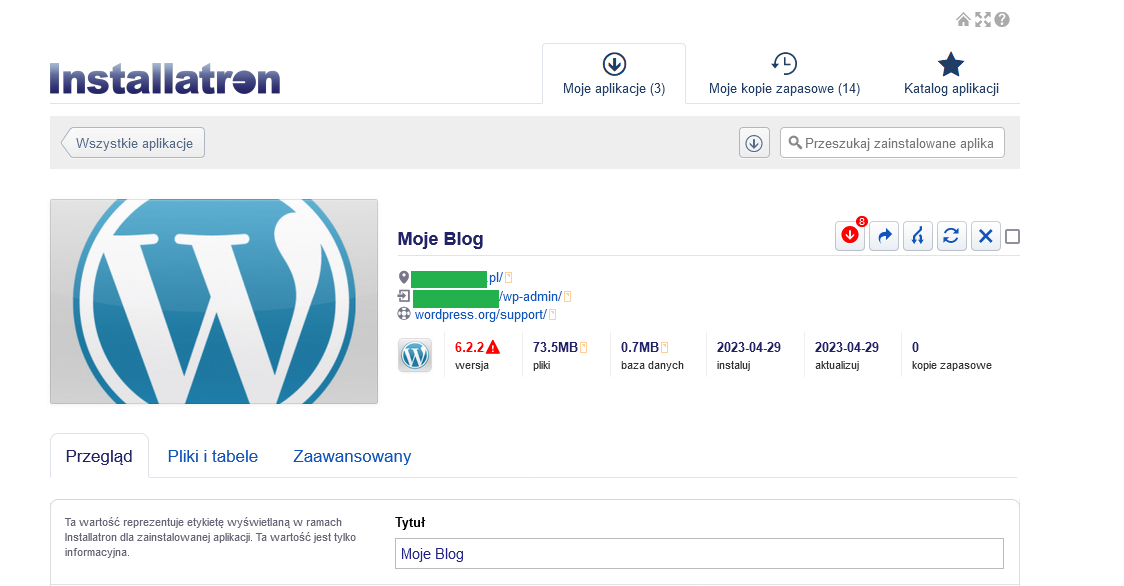Select the Pliki i tabele tab
This screenshot has width=1124, height=586.
(213, 457)
